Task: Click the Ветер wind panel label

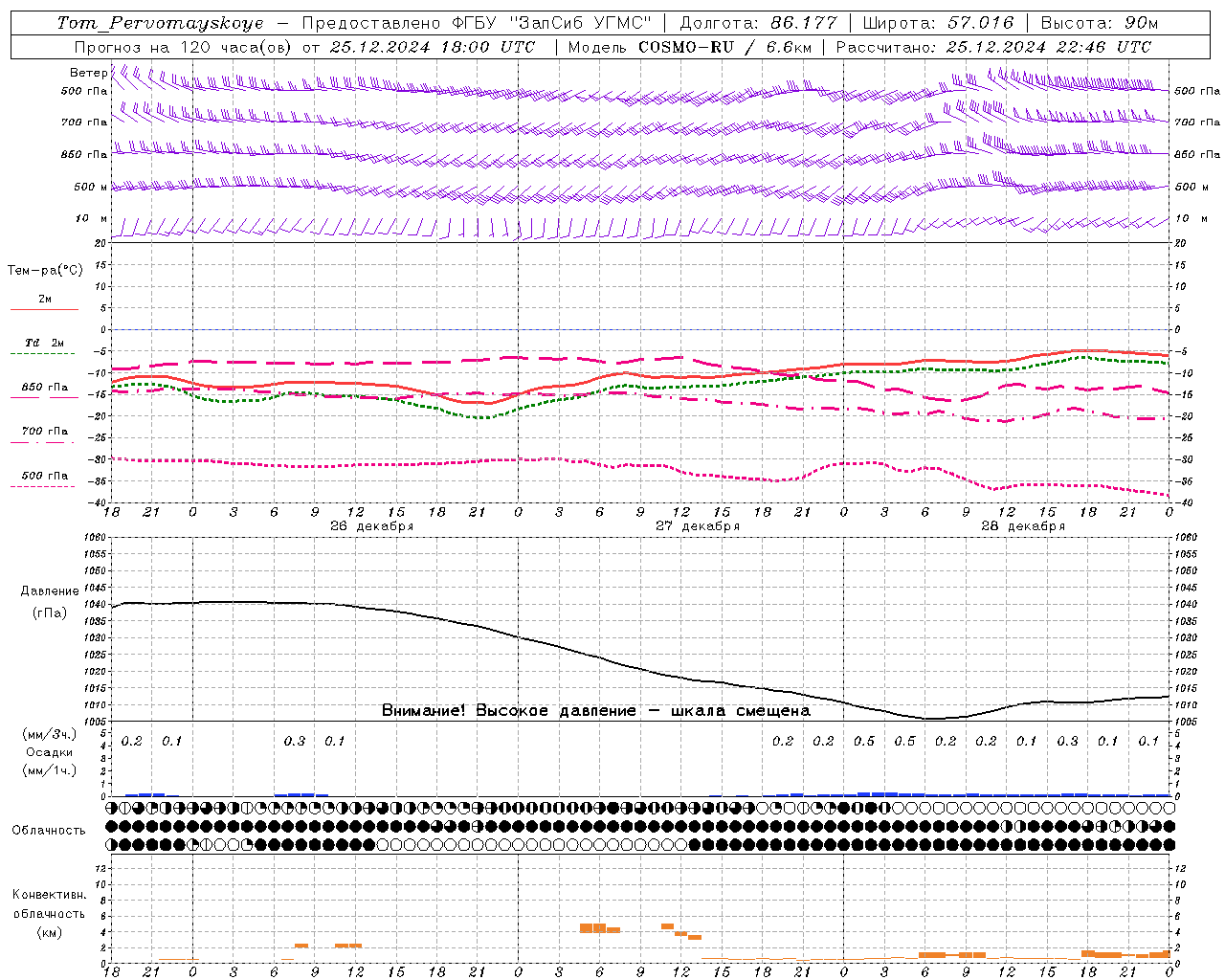Action: pos(88,73)
